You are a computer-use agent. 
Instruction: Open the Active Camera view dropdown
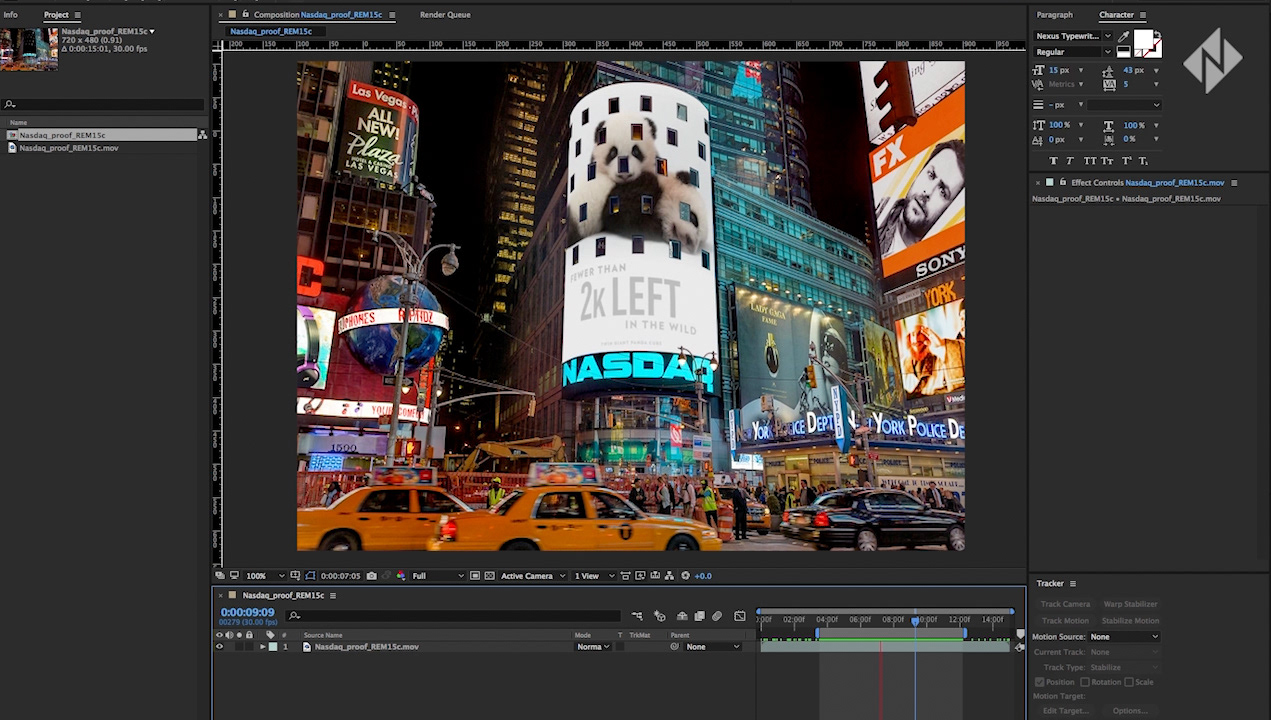point(533,576)
